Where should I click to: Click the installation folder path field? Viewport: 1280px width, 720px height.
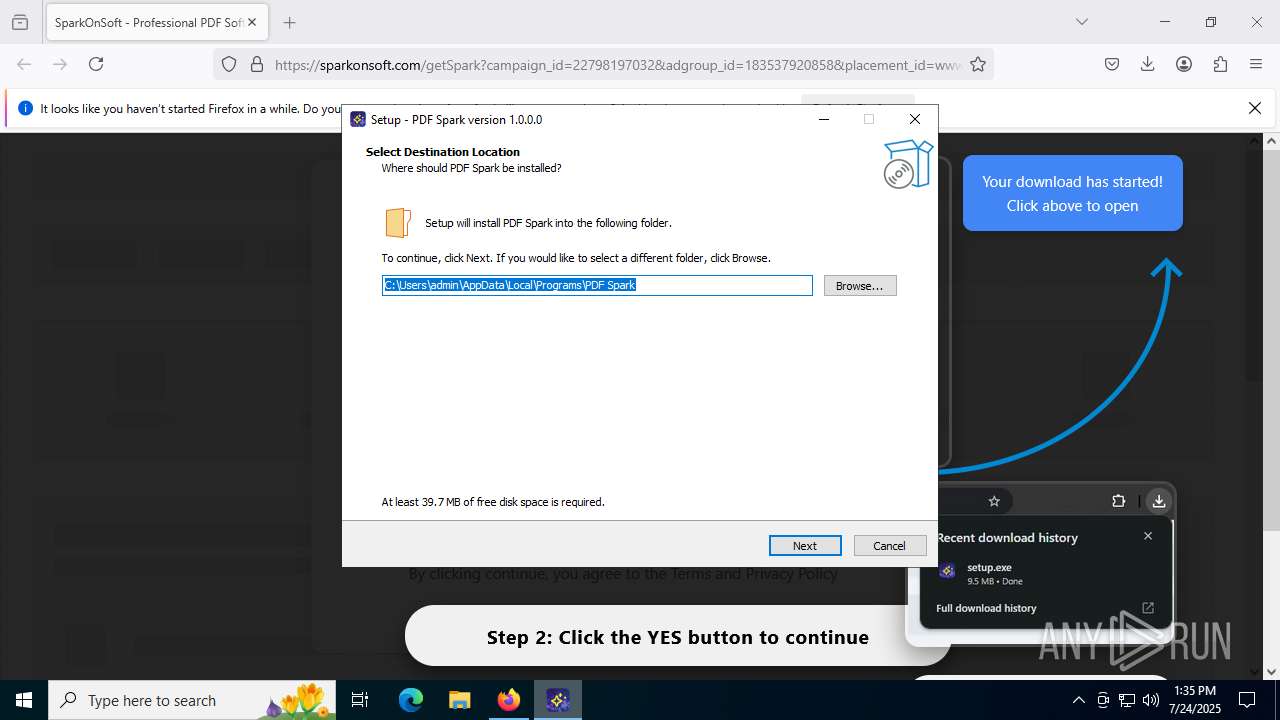point(597,286)
